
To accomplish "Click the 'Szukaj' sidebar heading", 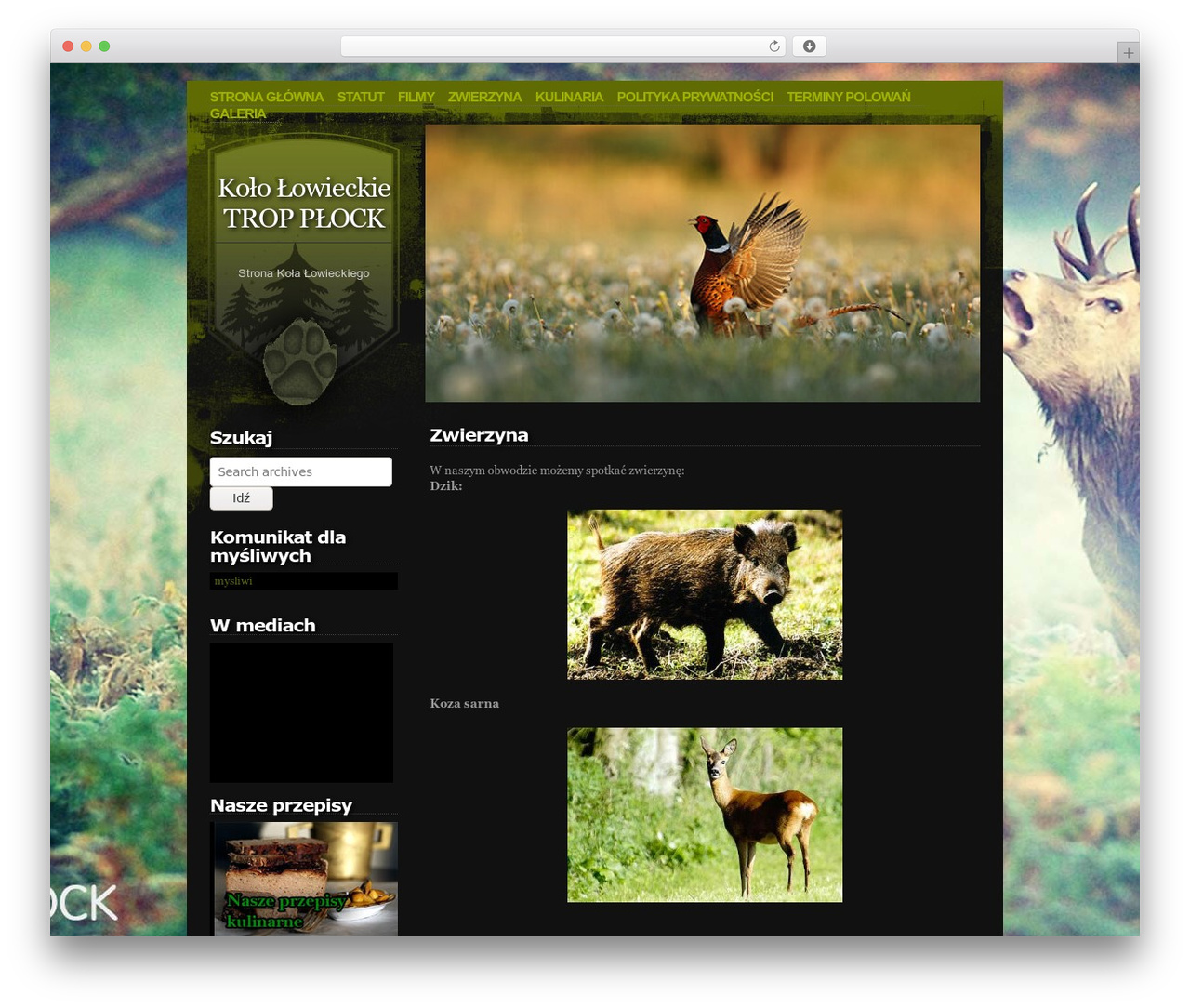I will pos(242,438).
